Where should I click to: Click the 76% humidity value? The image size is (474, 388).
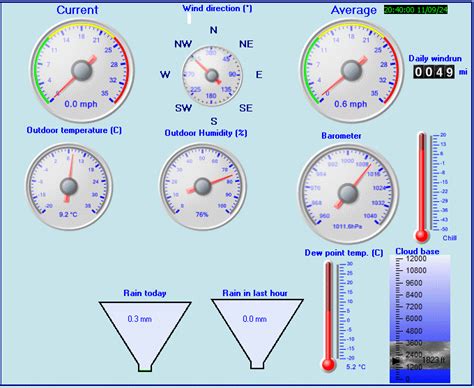(202, 214)
